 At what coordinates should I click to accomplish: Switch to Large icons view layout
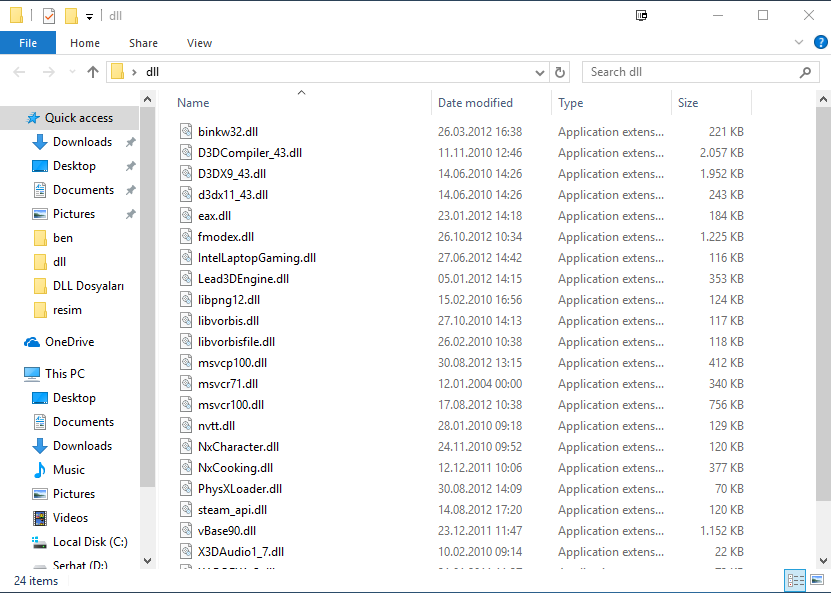816,580
